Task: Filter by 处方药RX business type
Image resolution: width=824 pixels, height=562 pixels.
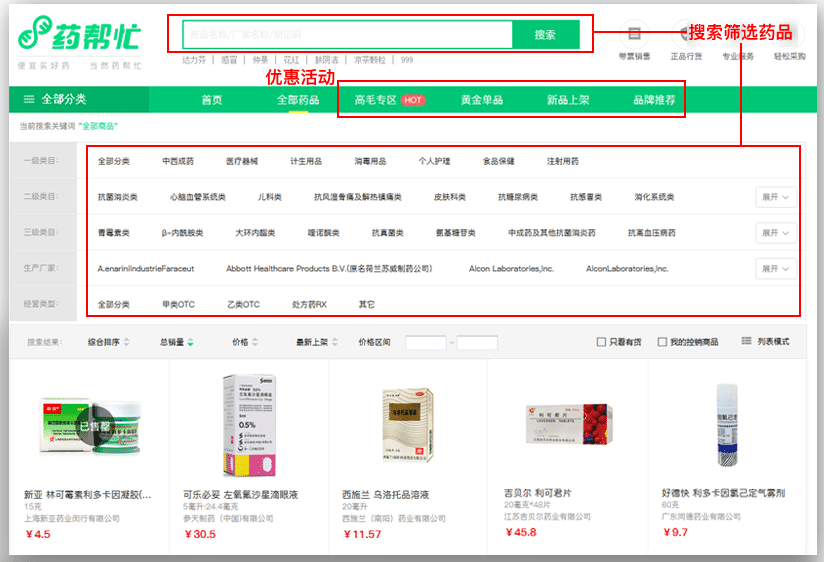Action: (x=309, y=304)
